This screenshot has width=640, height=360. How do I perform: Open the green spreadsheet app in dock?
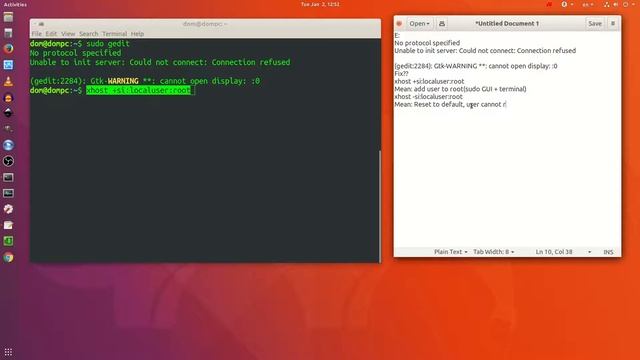[x=8, y=241]
